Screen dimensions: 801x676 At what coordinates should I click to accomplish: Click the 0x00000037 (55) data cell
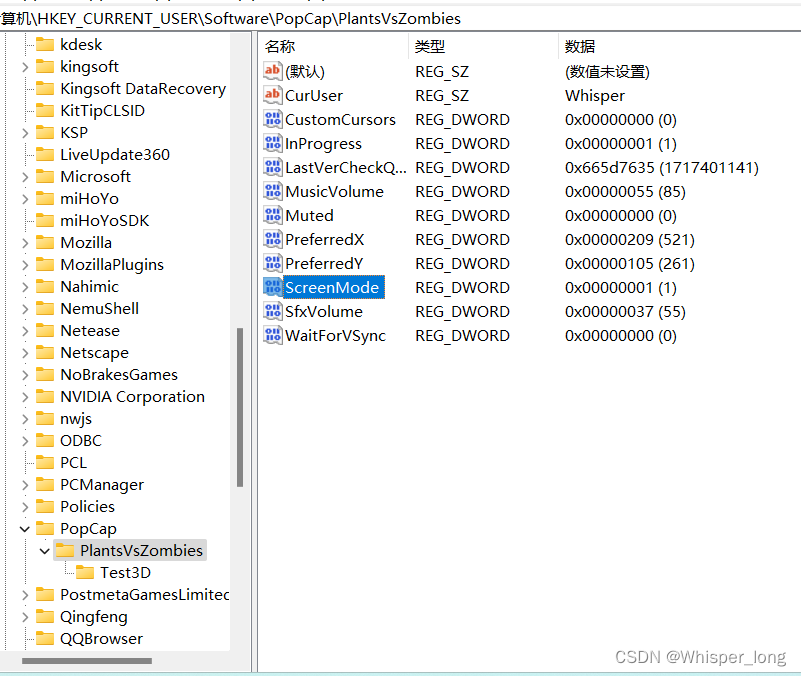pos(625,312)
